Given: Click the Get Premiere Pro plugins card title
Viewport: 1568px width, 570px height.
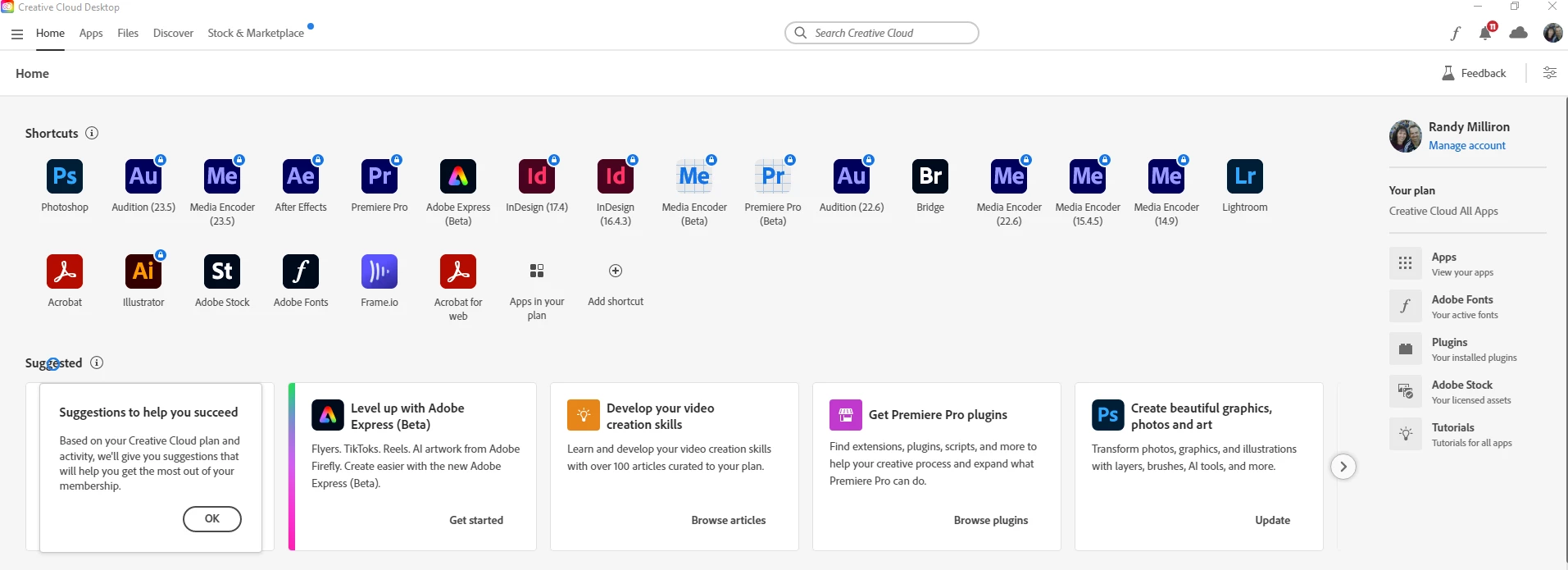Looking at the screenshot, I should (x=938, y=414).
